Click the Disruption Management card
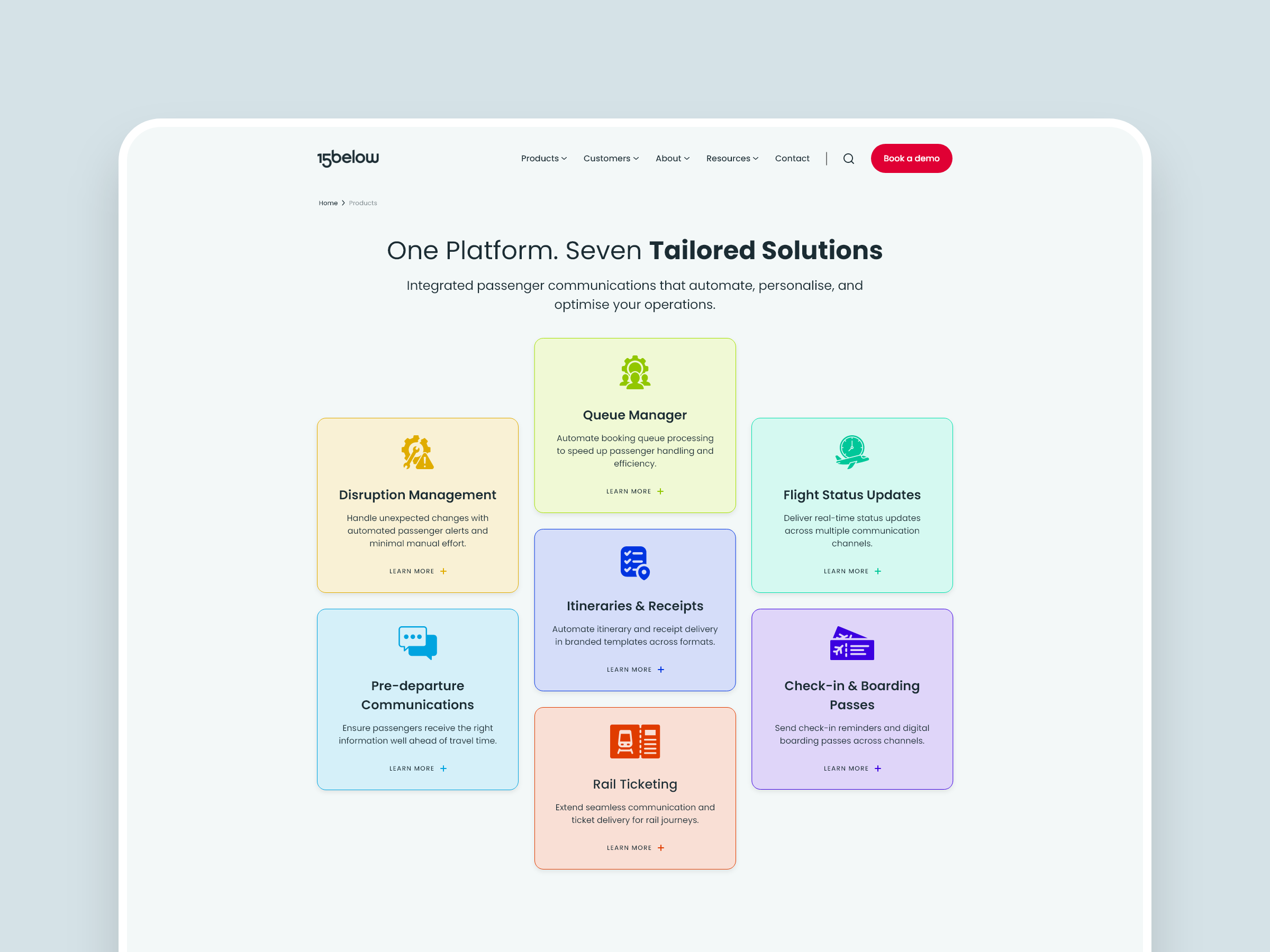This screenshot has width=1270, height=952. (x=417, y=505)
